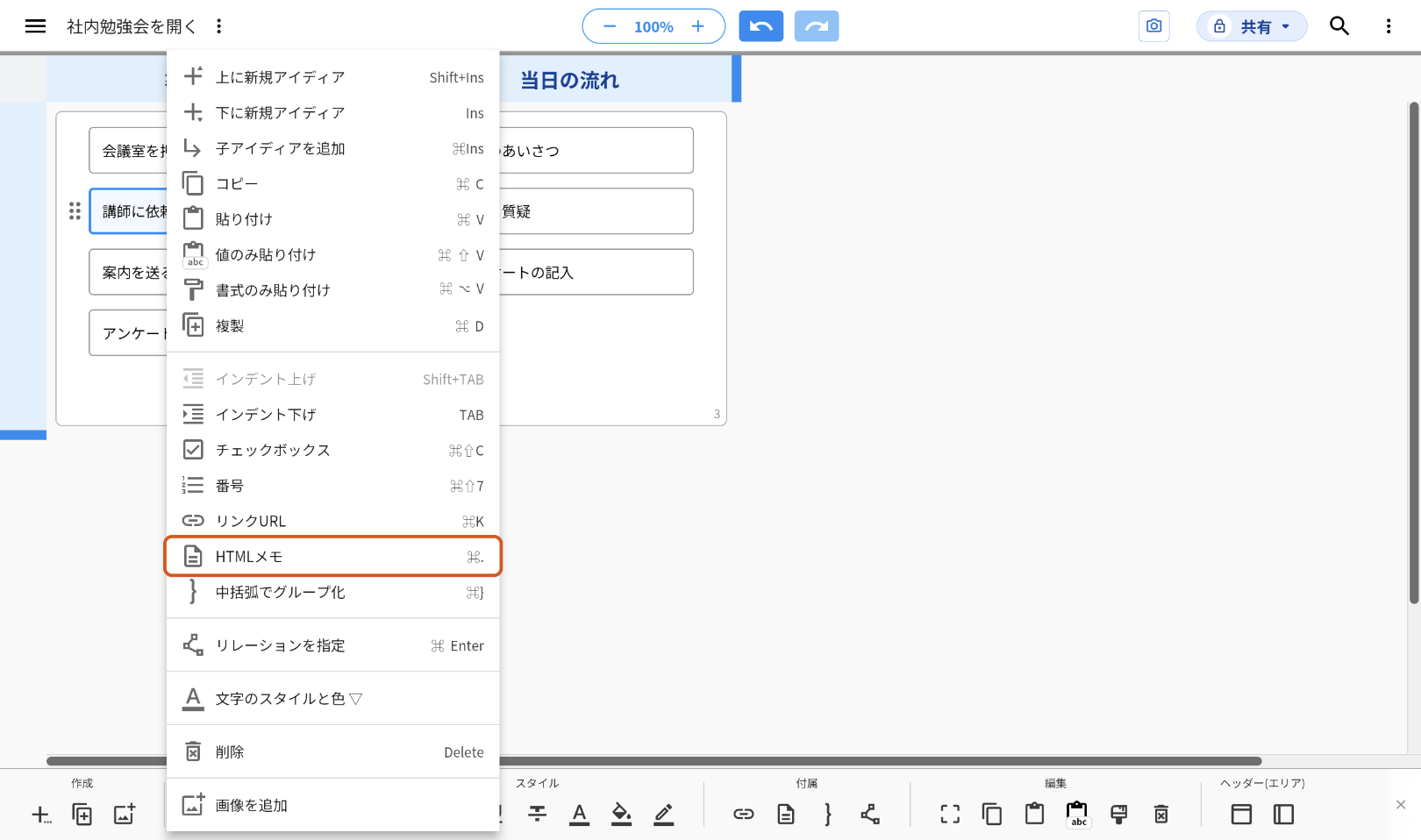This screenshot has width=1421, height=840.
Task: Close the bottom toolbar with X
Action: click(1401, 804)
